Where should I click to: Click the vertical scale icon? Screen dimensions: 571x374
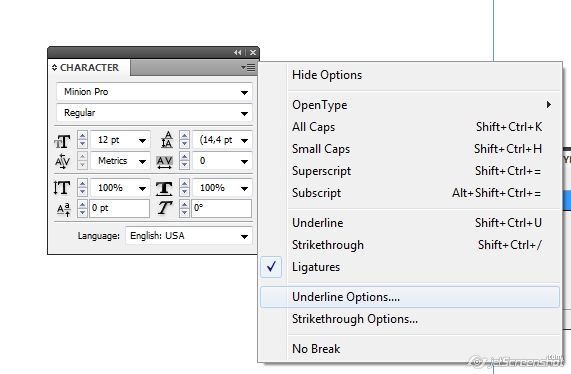click(62, 188)
